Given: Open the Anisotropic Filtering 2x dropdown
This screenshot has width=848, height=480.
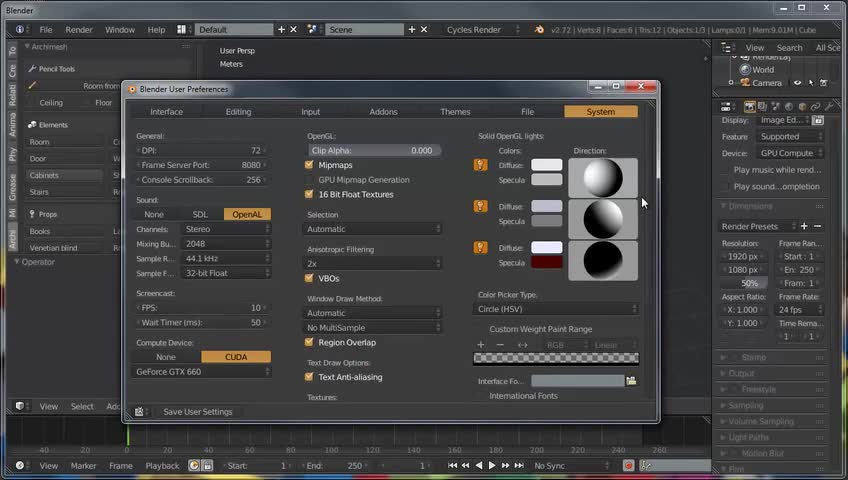Looking at the screenshot, I should [372, 264].
